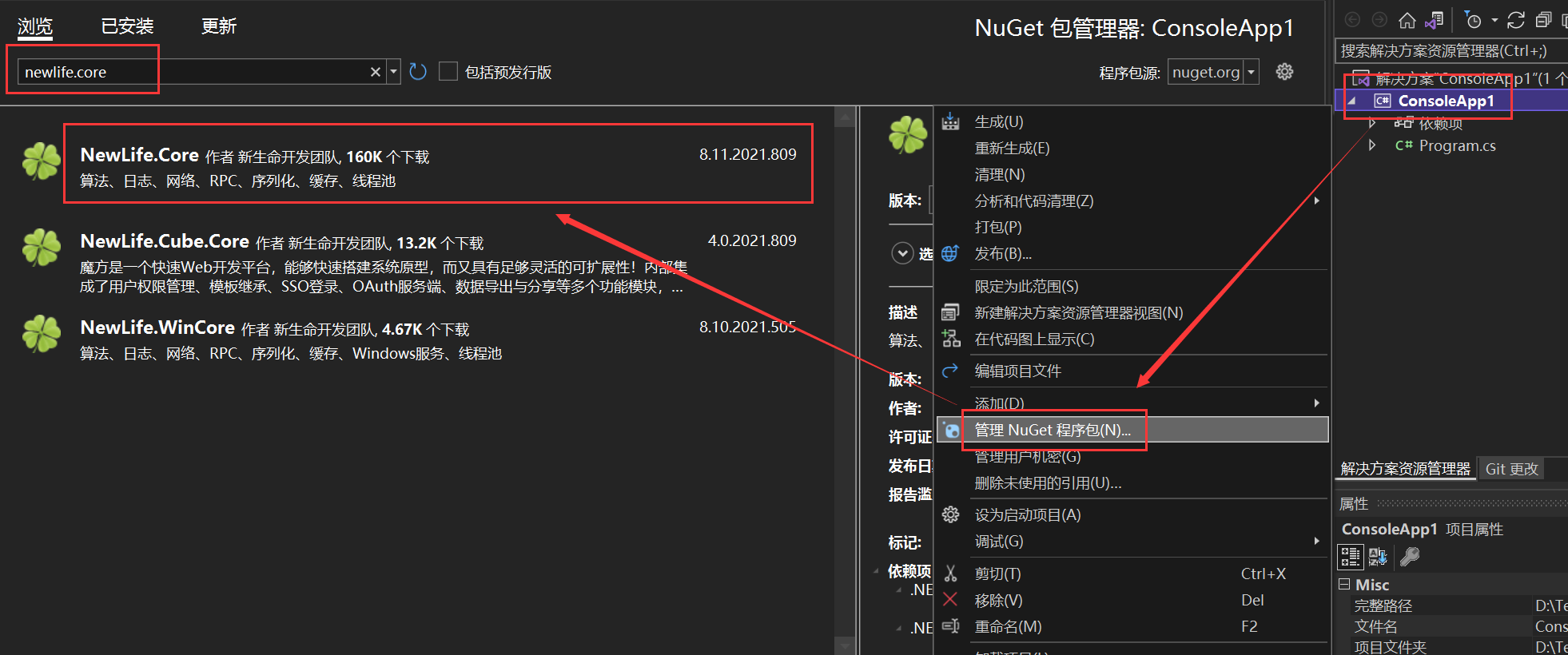Expand the Program.cs node

(1372, 145)
